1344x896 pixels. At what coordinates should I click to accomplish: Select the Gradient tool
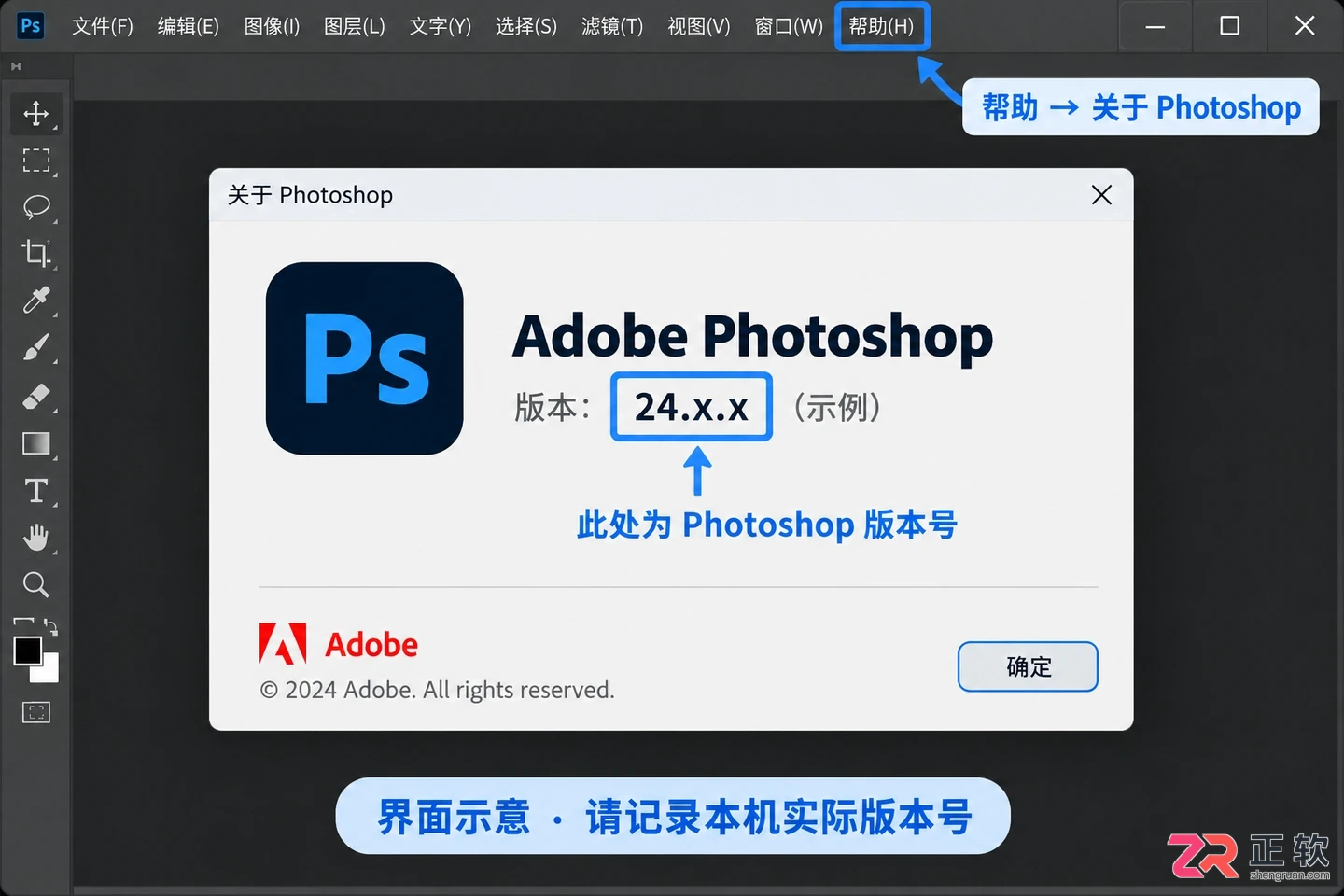(36, 443)
